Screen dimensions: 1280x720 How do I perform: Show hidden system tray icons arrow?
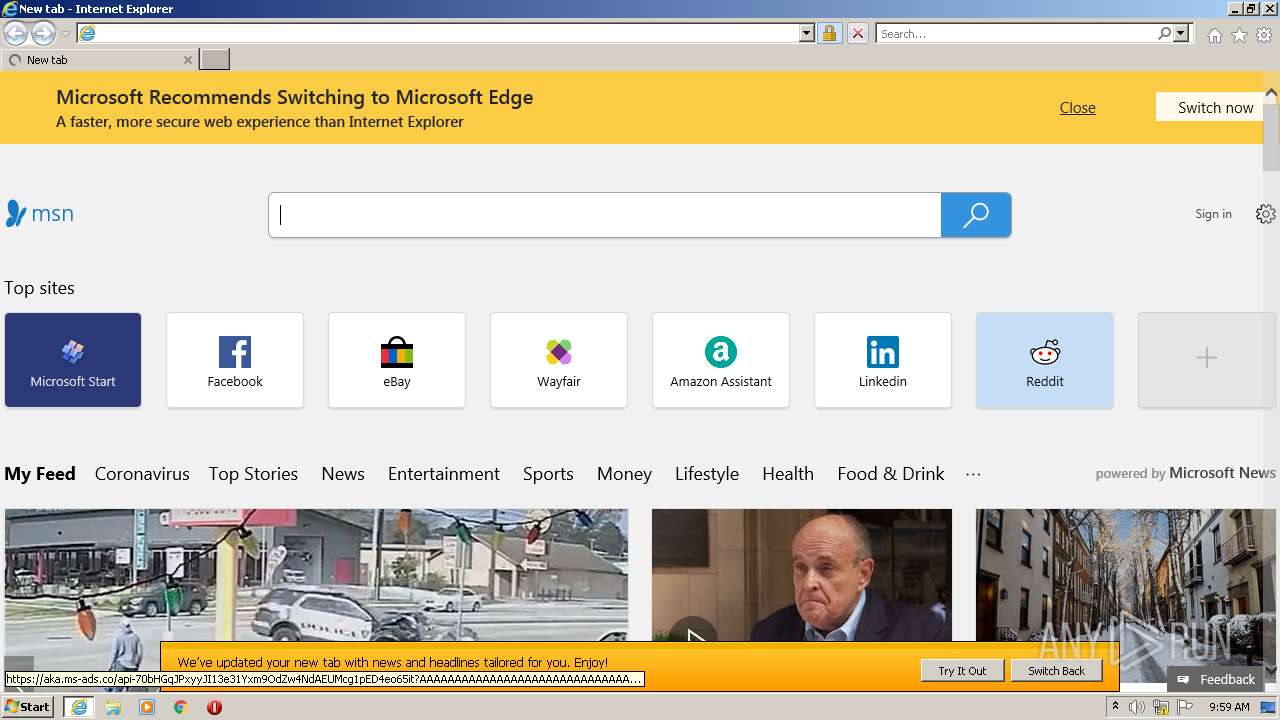pyautogui.click(x=1115, y=707)
